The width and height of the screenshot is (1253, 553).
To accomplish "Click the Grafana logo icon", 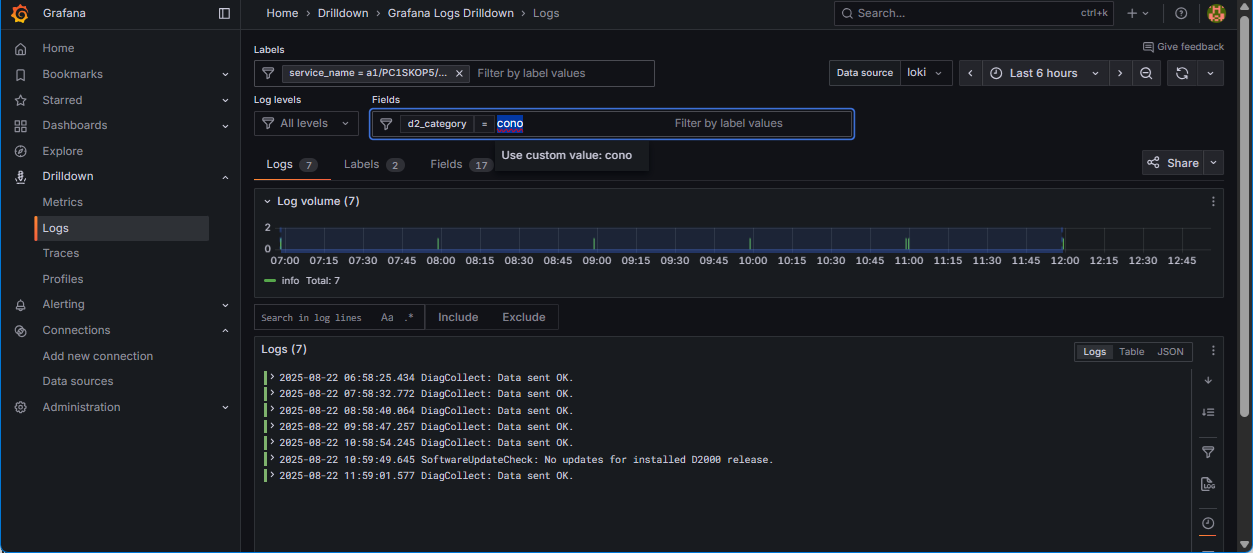I will pos(21,13).
